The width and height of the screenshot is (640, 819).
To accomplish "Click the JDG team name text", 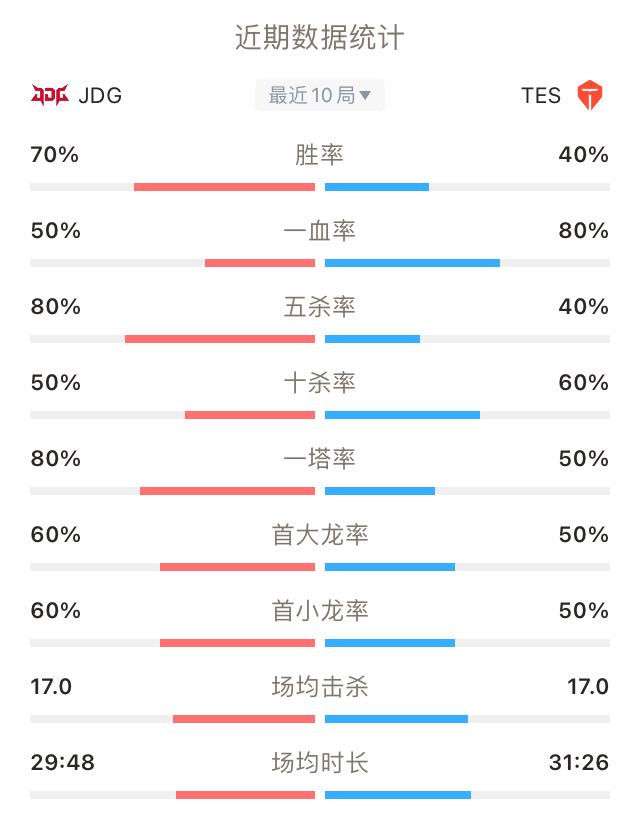I will click(100, 96).
